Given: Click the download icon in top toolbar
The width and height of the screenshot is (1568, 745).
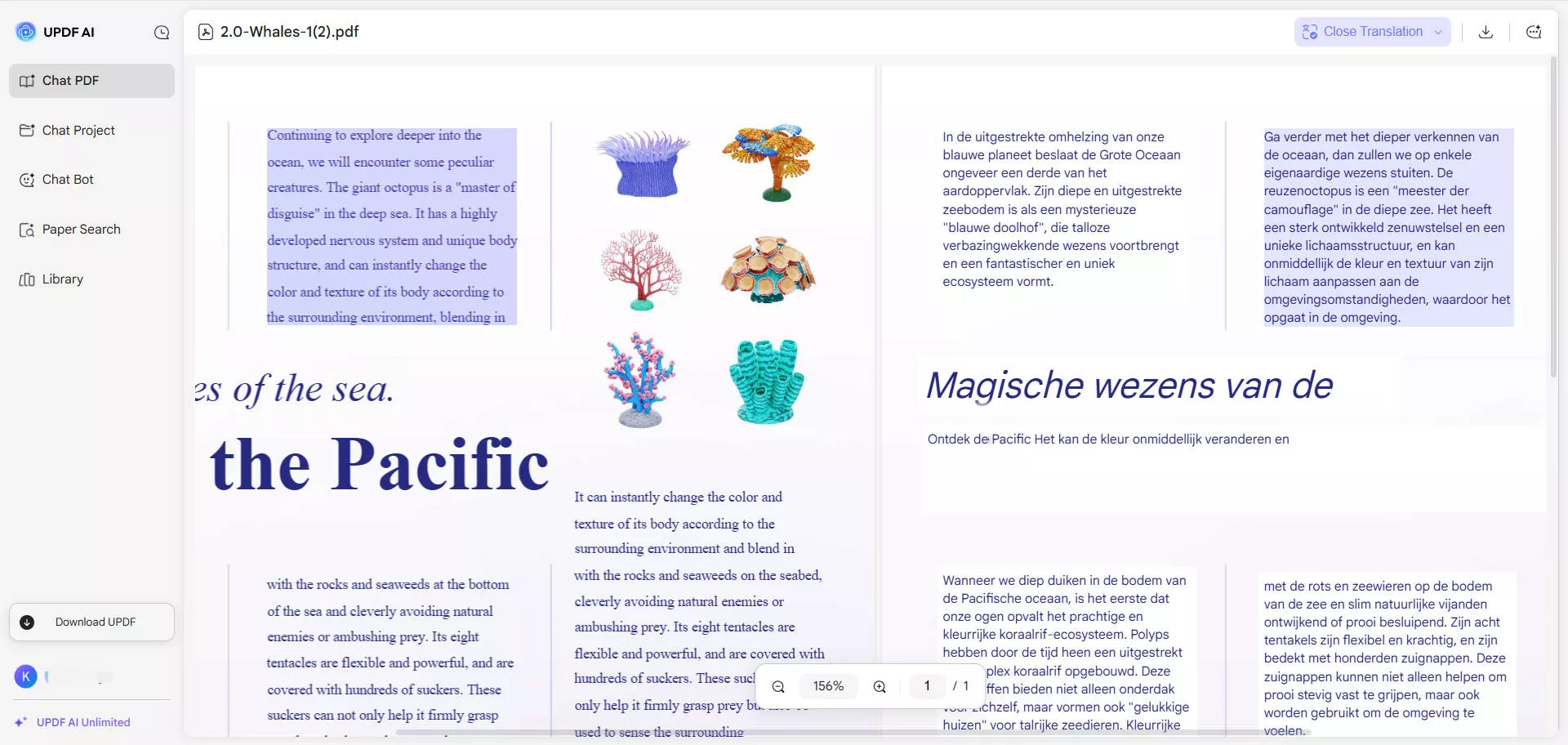Looking at the screenshot, I should pos(1486,32).
